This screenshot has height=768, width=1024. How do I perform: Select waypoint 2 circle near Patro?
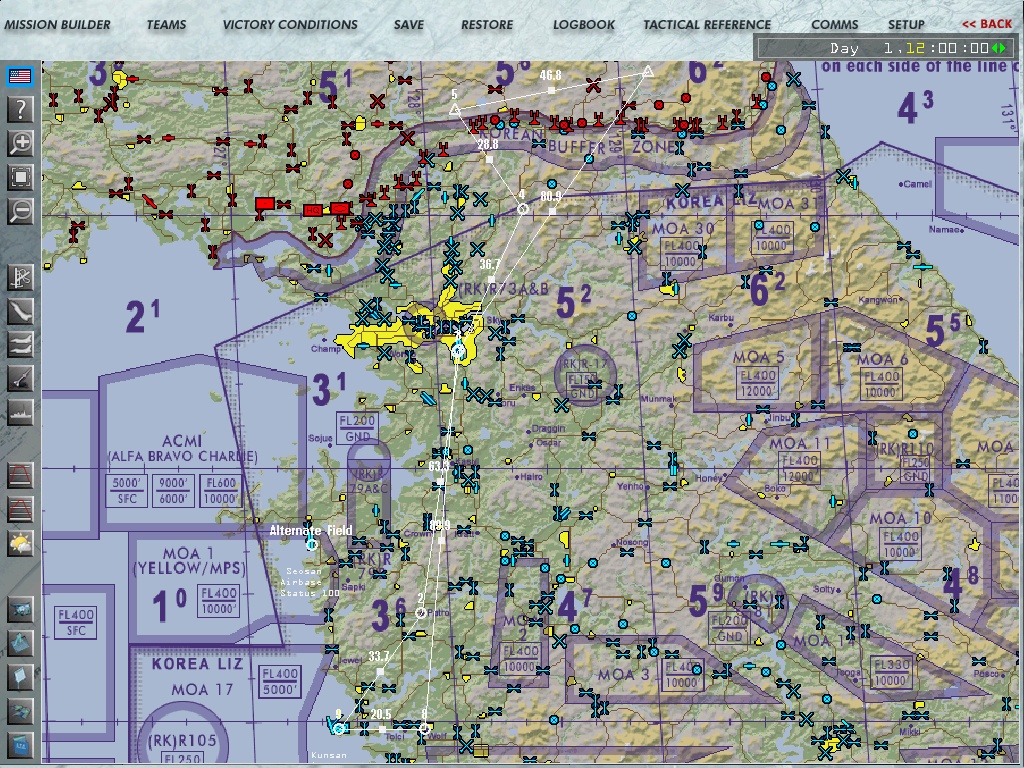pos(421,613)
